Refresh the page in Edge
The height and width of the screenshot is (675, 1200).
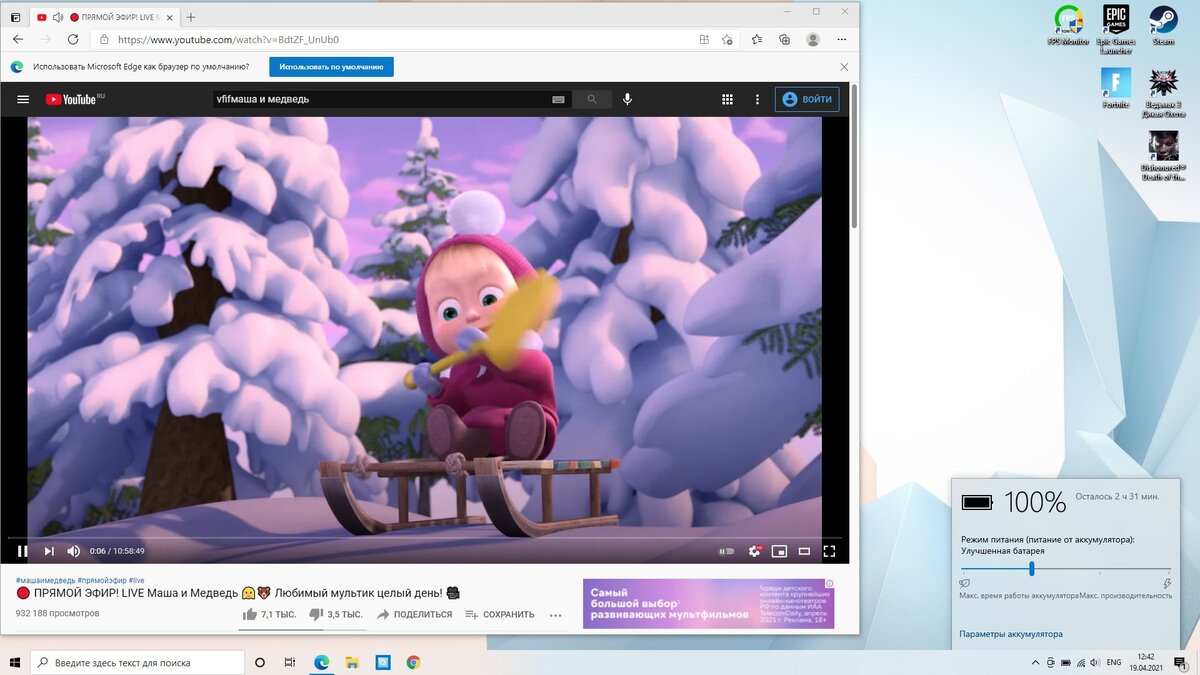tap(73, 39)
